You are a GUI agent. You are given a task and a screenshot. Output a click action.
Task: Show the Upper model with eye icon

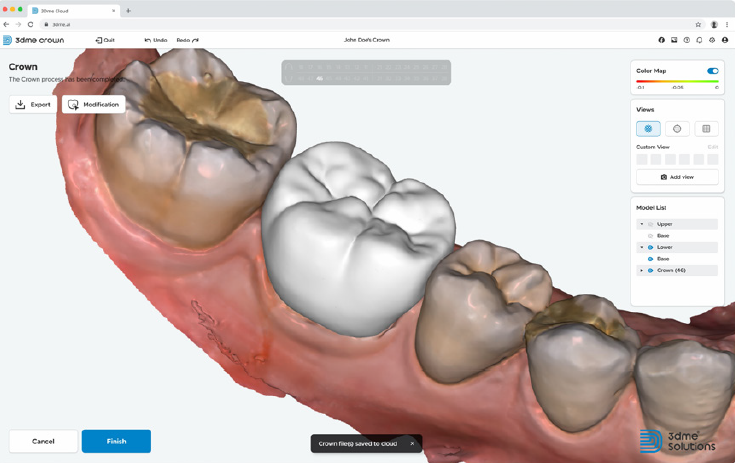(650, 224)
